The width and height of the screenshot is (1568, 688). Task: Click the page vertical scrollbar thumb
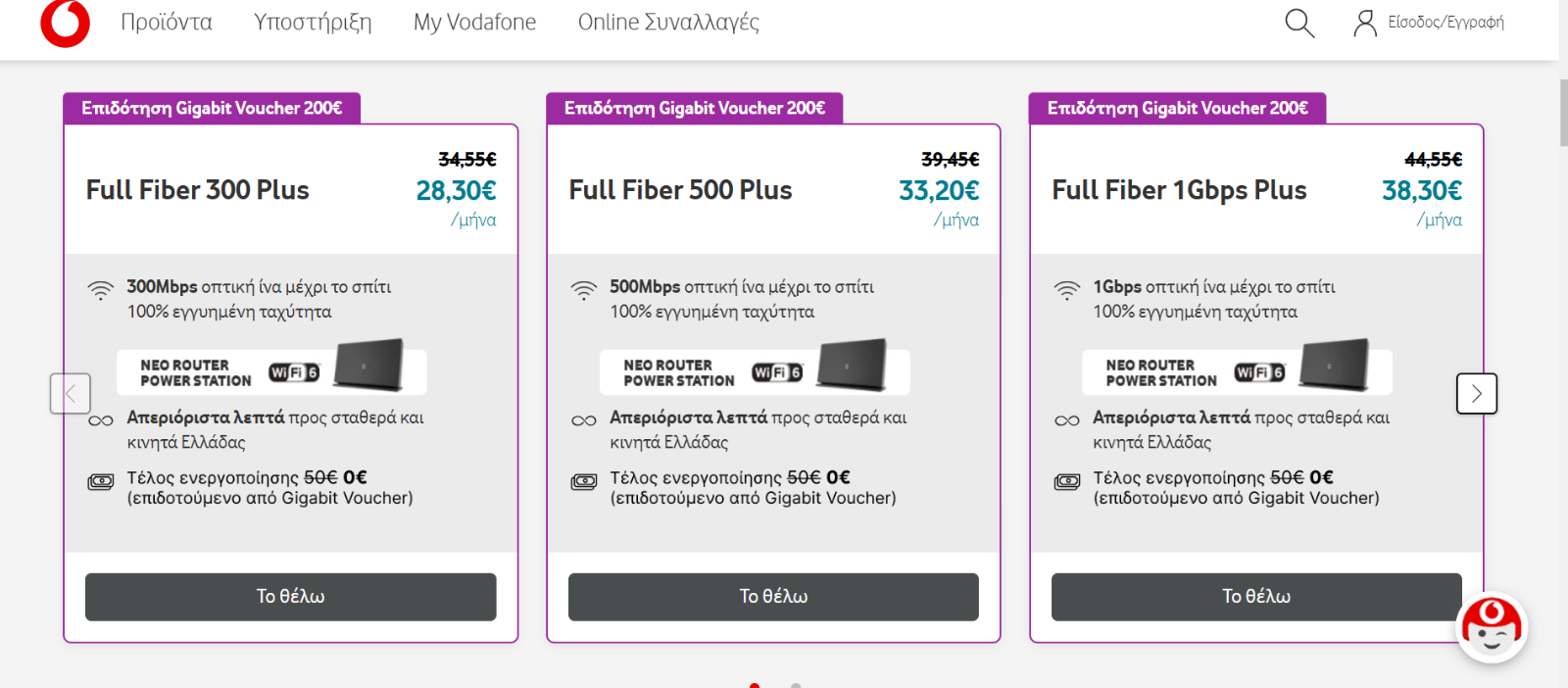(x=1563, y=113)
